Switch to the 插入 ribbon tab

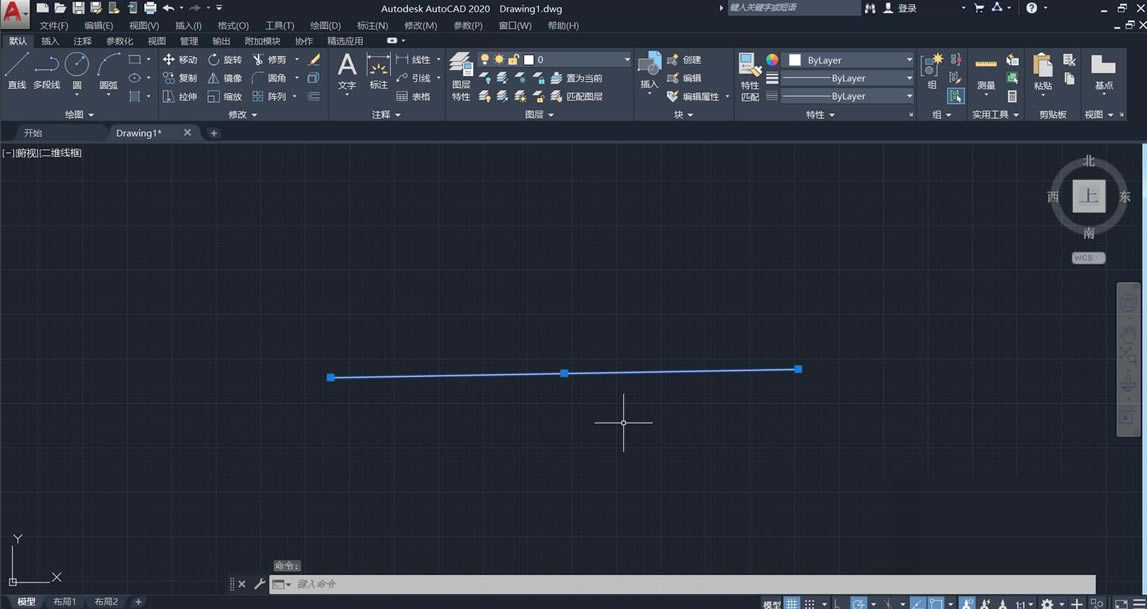[x=50, y=41]
